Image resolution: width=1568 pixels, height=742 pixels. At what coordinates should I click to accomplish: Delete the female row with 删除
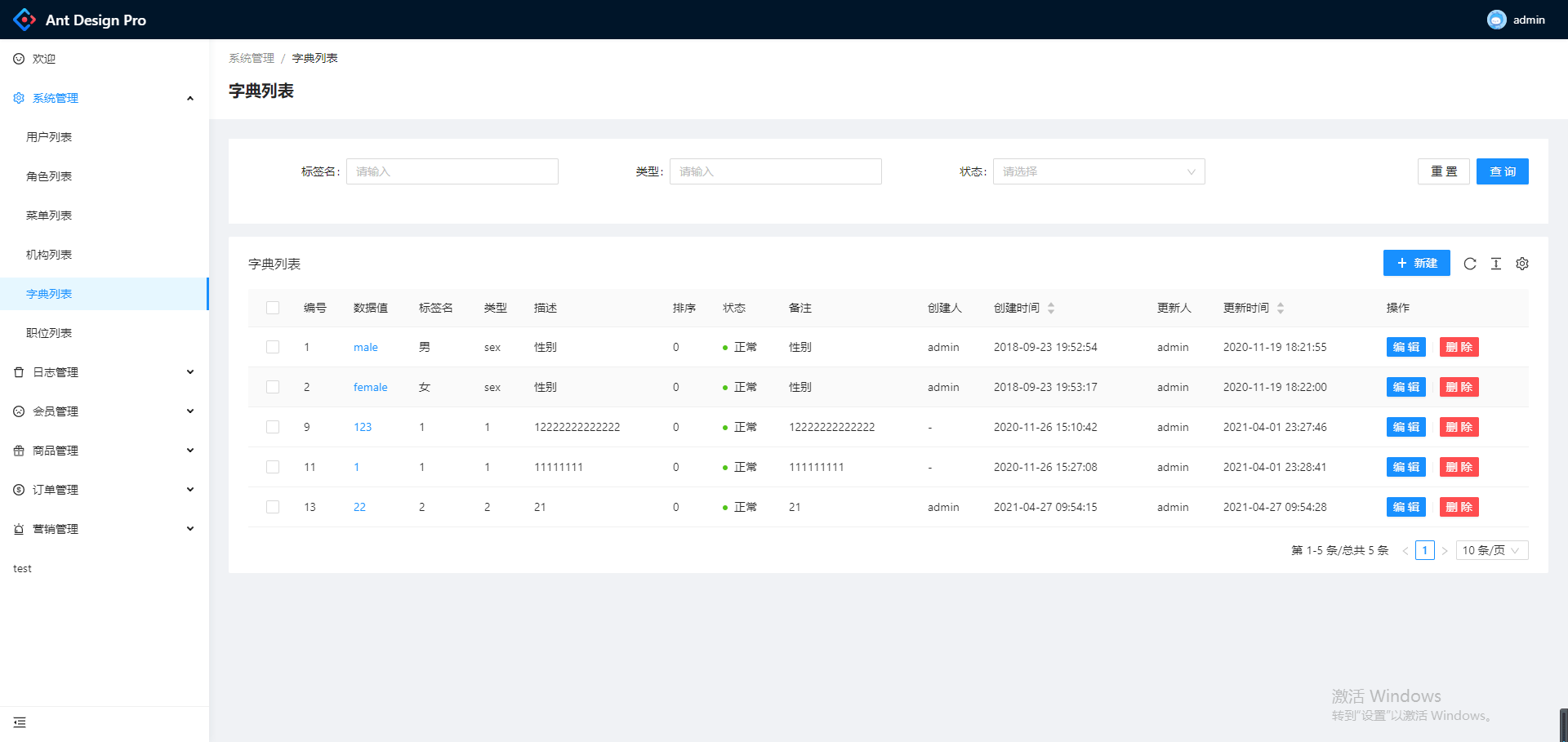point(1459,387)
